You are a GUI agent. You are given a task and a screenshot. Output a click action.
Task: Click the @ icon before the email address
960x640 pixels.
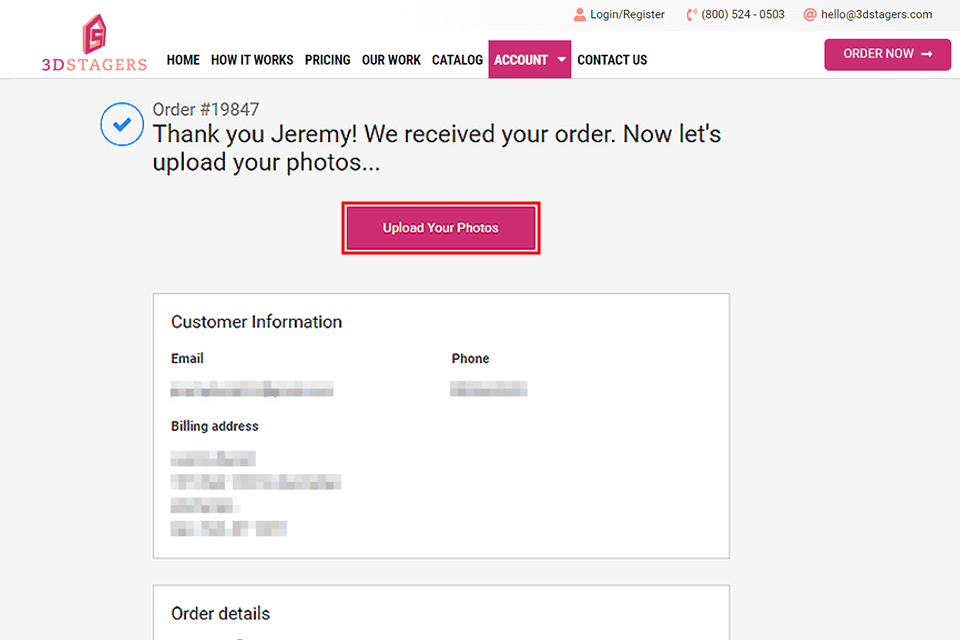click(x=810, y=15)
